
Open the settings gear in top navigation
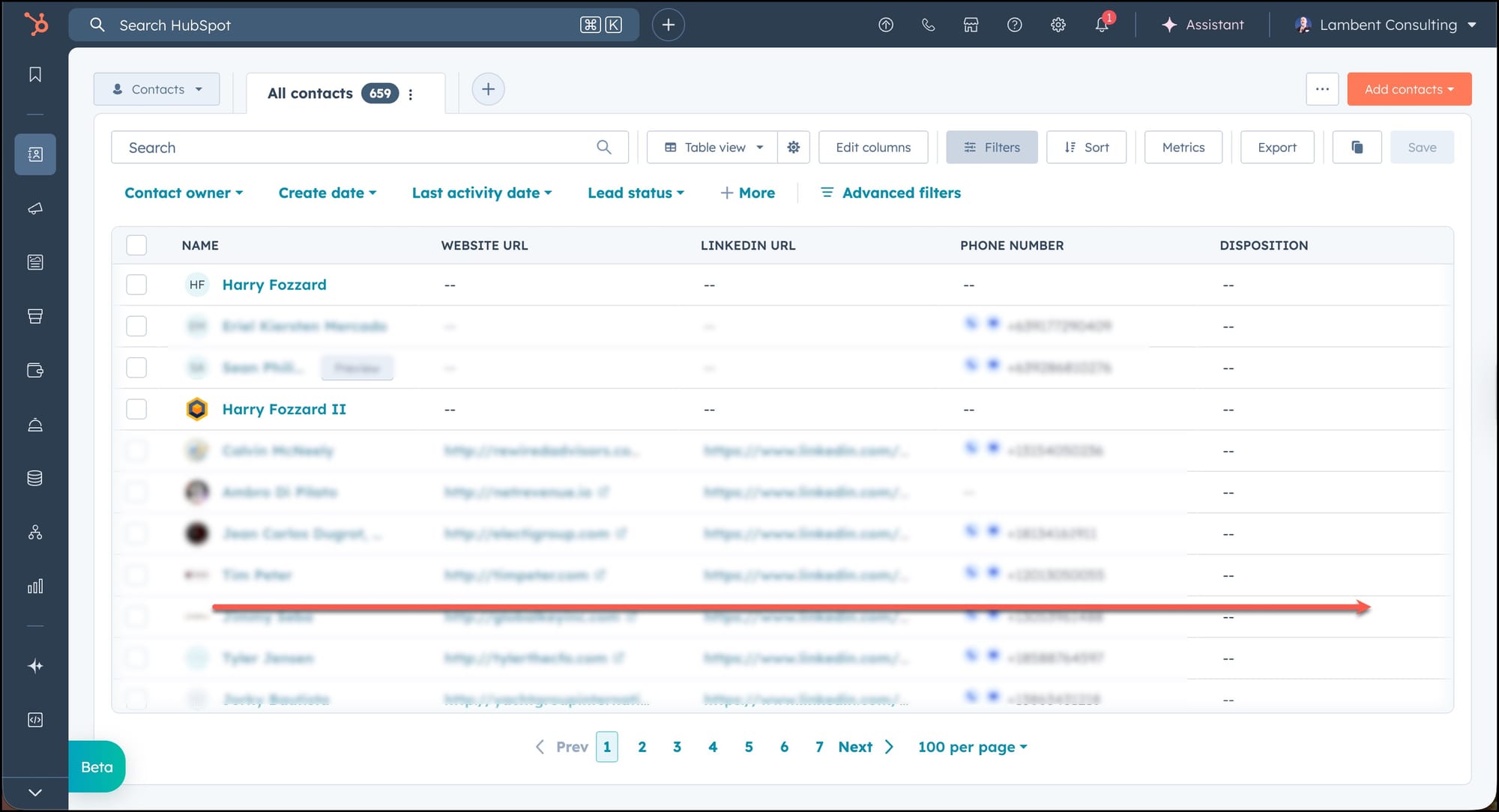[1058, 25]
